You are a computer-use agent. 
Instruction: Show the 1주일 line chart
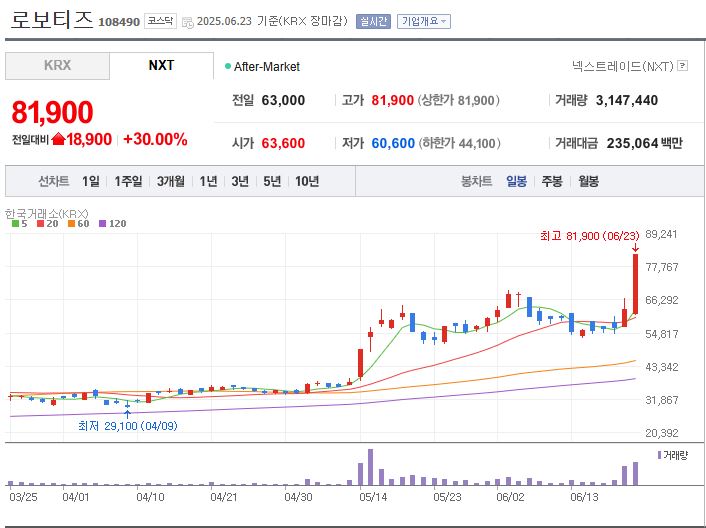pos(128,181)
